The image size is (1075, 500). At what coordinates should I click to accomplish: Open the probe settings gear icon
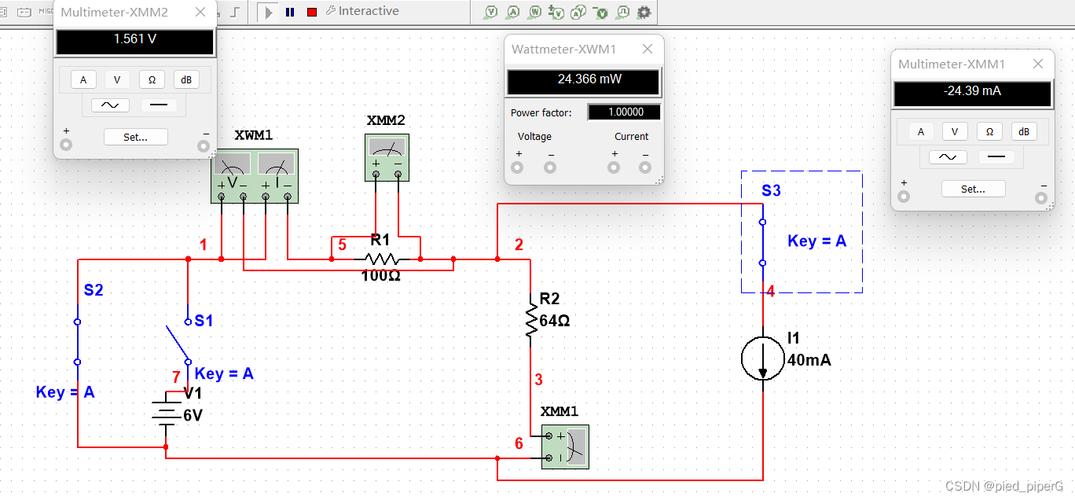coord(644,12)
